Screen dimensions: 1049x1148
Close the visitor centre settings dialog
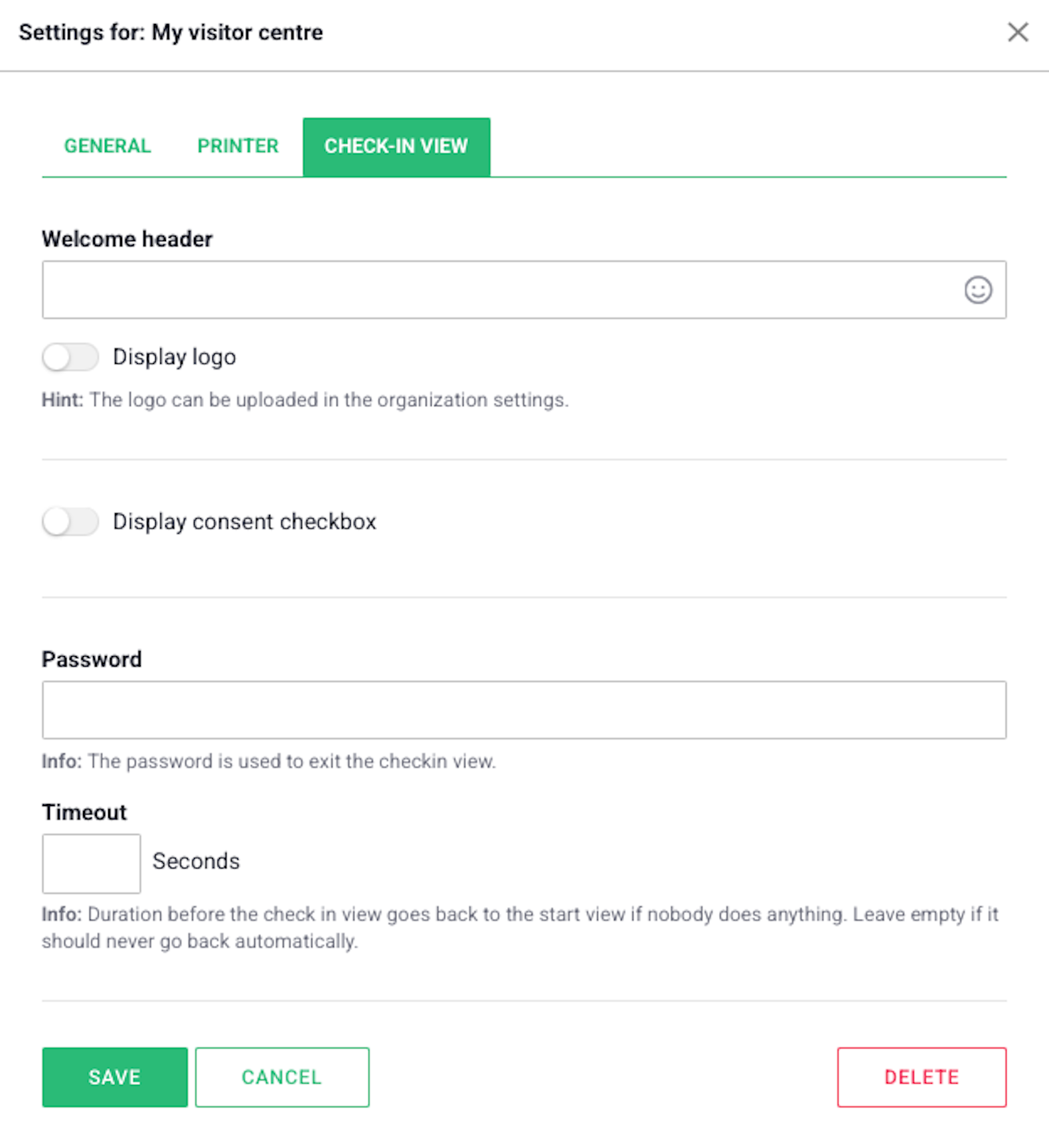1018,32
